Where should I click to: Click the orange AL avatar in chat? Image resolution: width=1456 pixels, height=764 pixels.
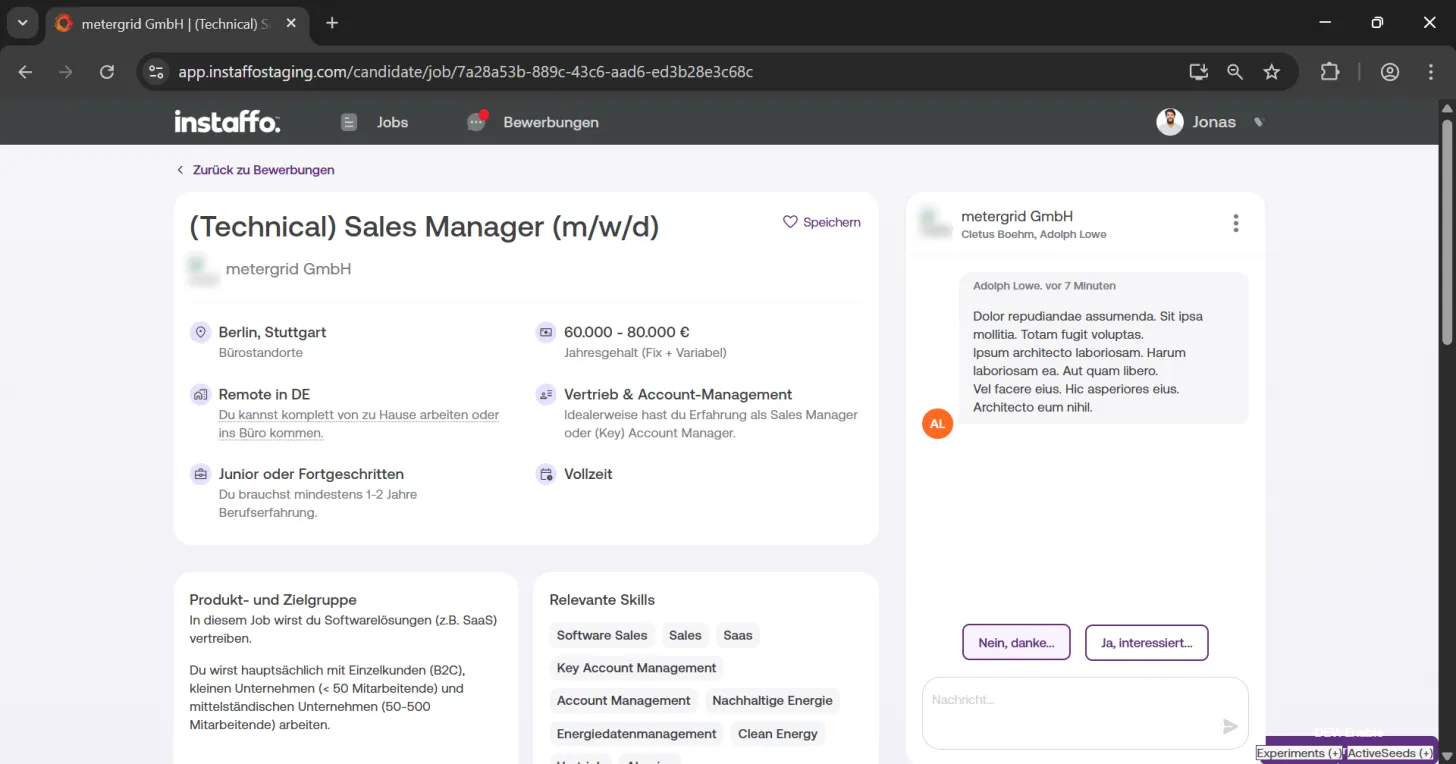click(x=937, y=424)
